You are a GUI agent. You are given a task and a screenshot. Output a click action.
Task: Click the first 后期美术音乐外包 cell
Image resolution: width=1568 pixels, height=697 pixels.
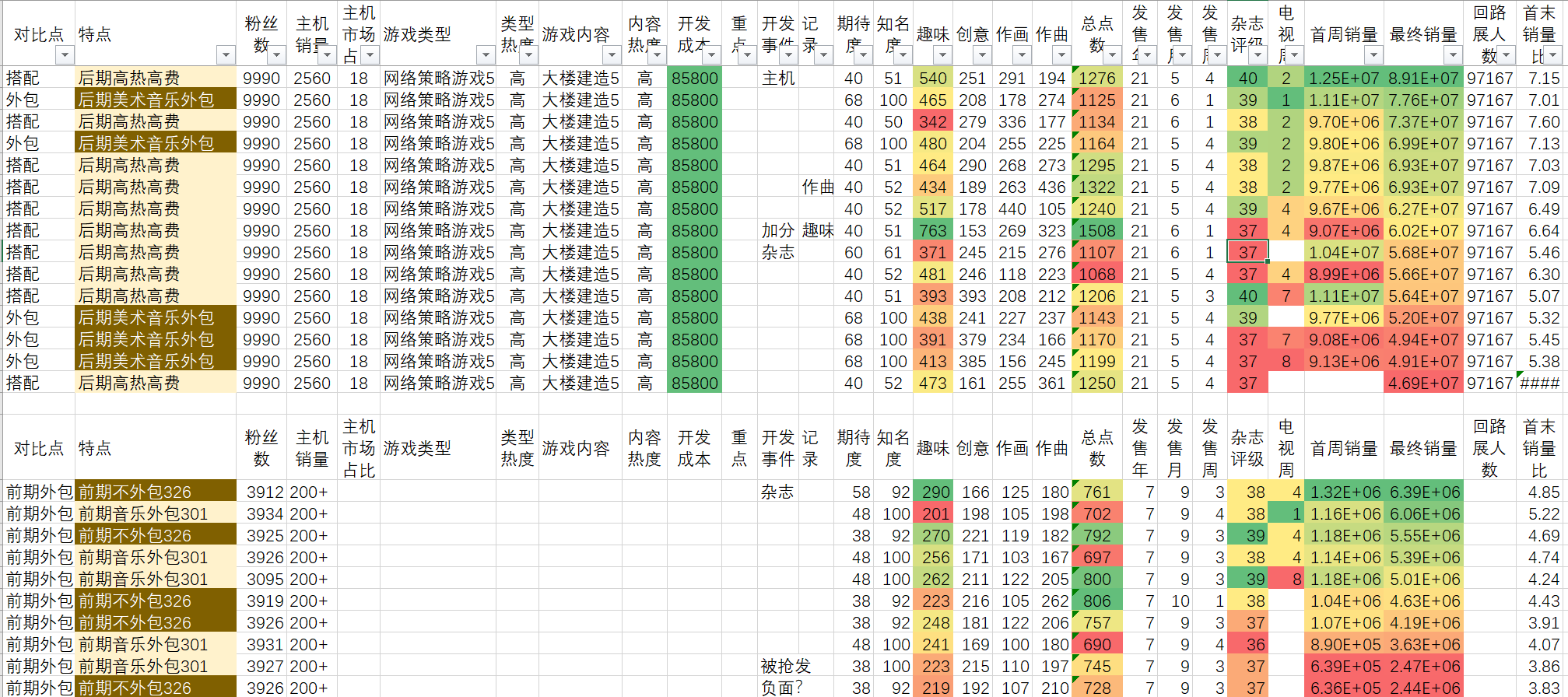(156, 100)
